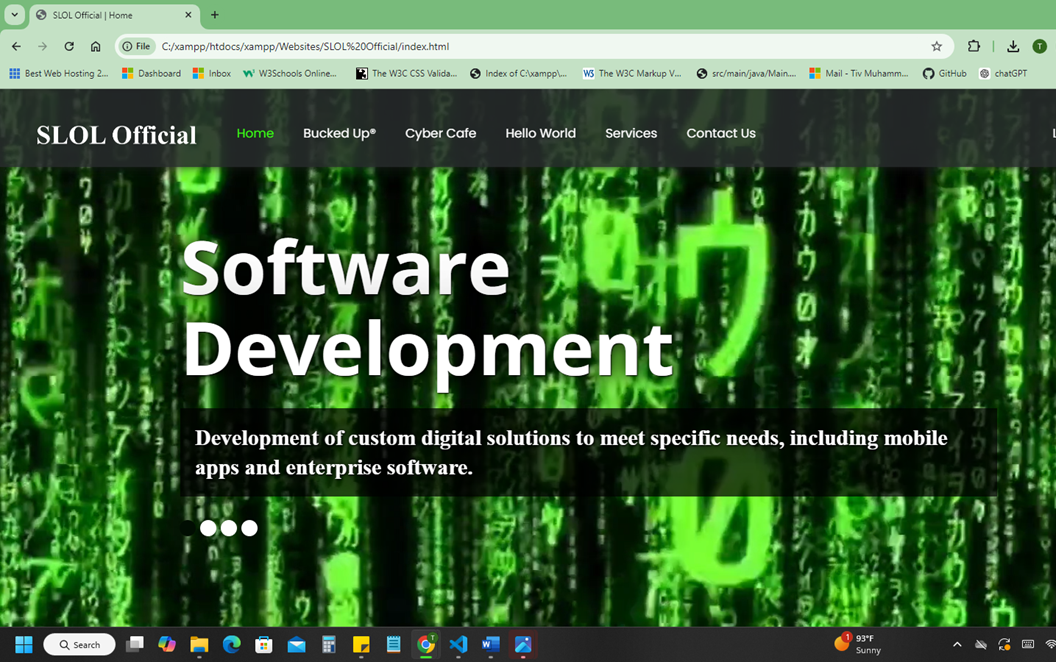This screenshot has height=662, width=1056.
Task: Open the Inbox bookmark
Action: tap(212, 73)
